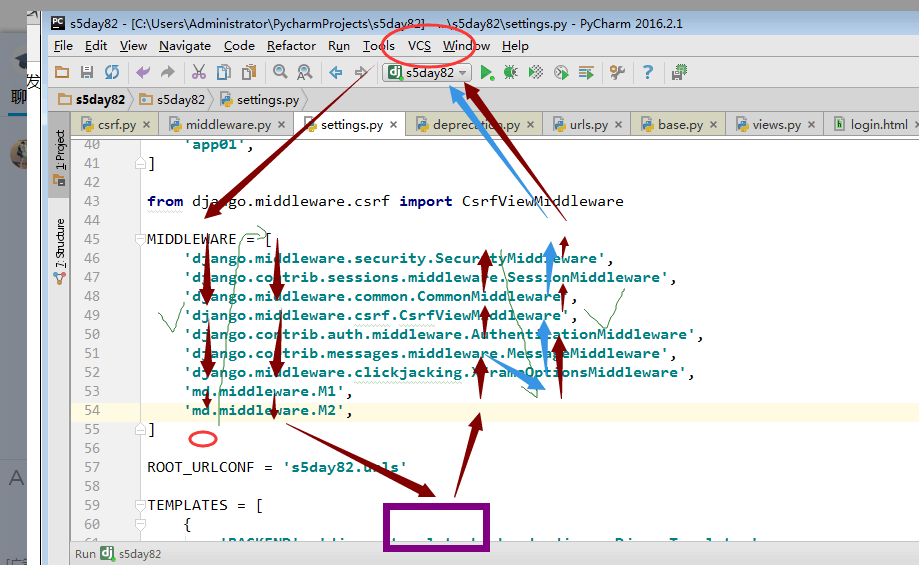Viewport: 919px width, 565px height.
Task: Toggle the 7: Structure tool window
Action: coord(59,250)
